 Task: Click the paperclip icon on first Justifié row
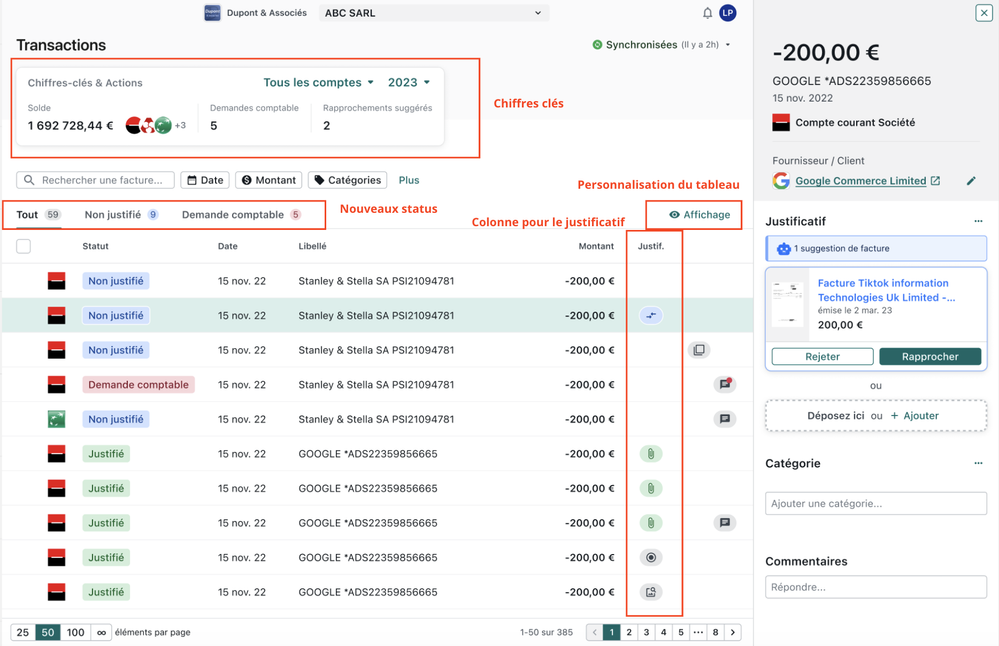tap(651, 454)
